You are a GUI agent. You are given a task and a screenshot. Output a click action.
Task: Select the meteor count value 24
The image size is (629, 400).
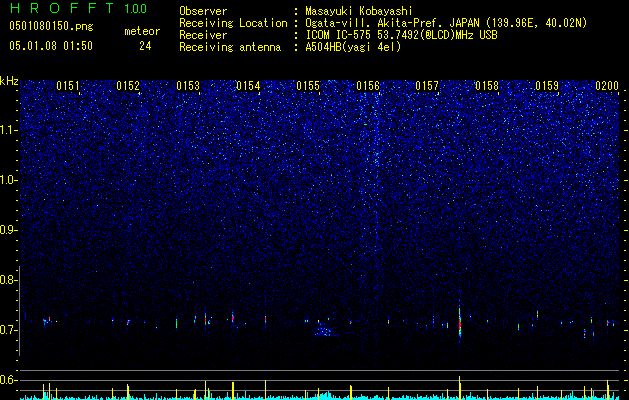[x=145, y=46]
